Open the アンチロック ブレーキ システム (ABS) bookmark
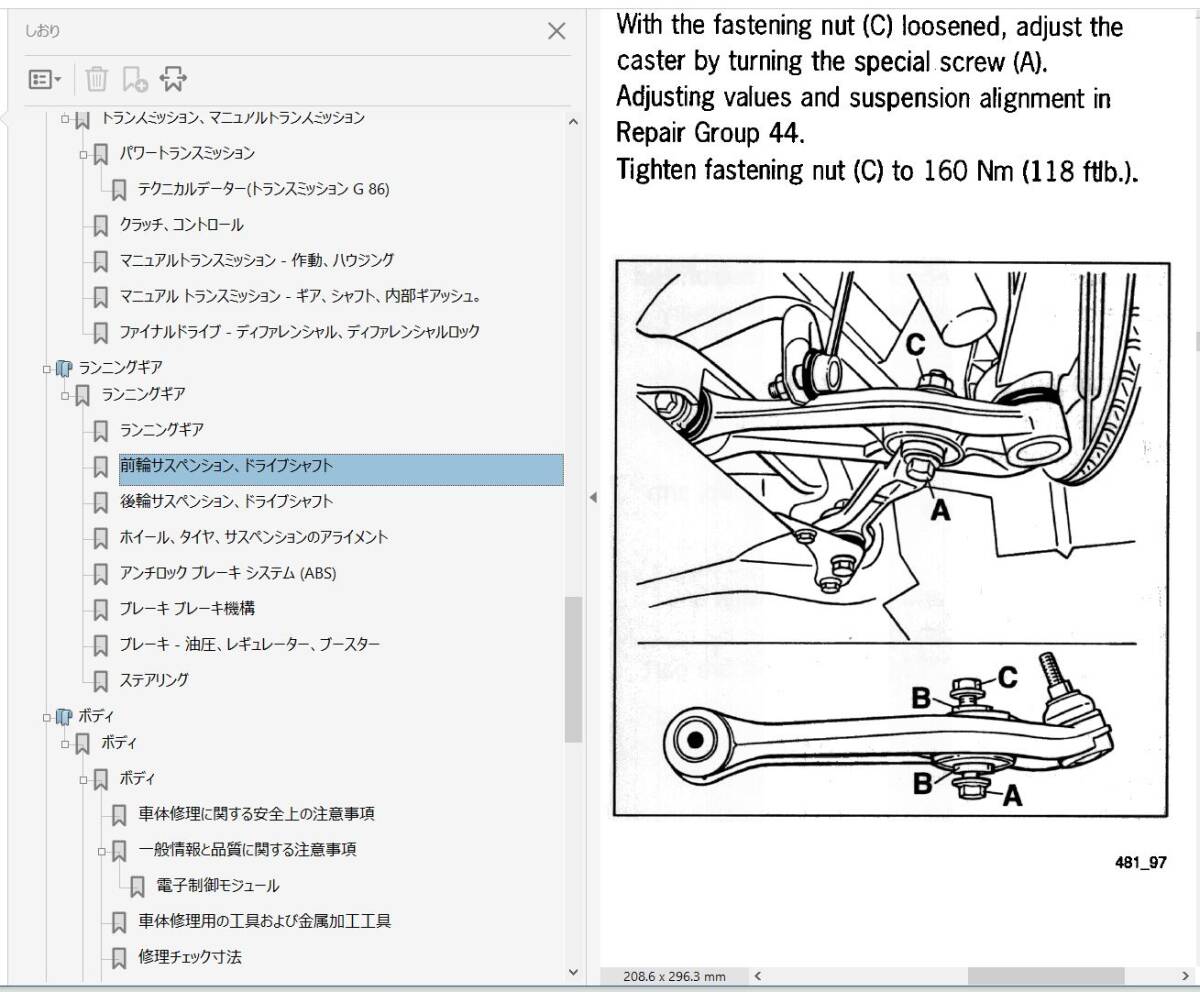The height and width of the screenshot is (992, 1200). coord(230,573)
